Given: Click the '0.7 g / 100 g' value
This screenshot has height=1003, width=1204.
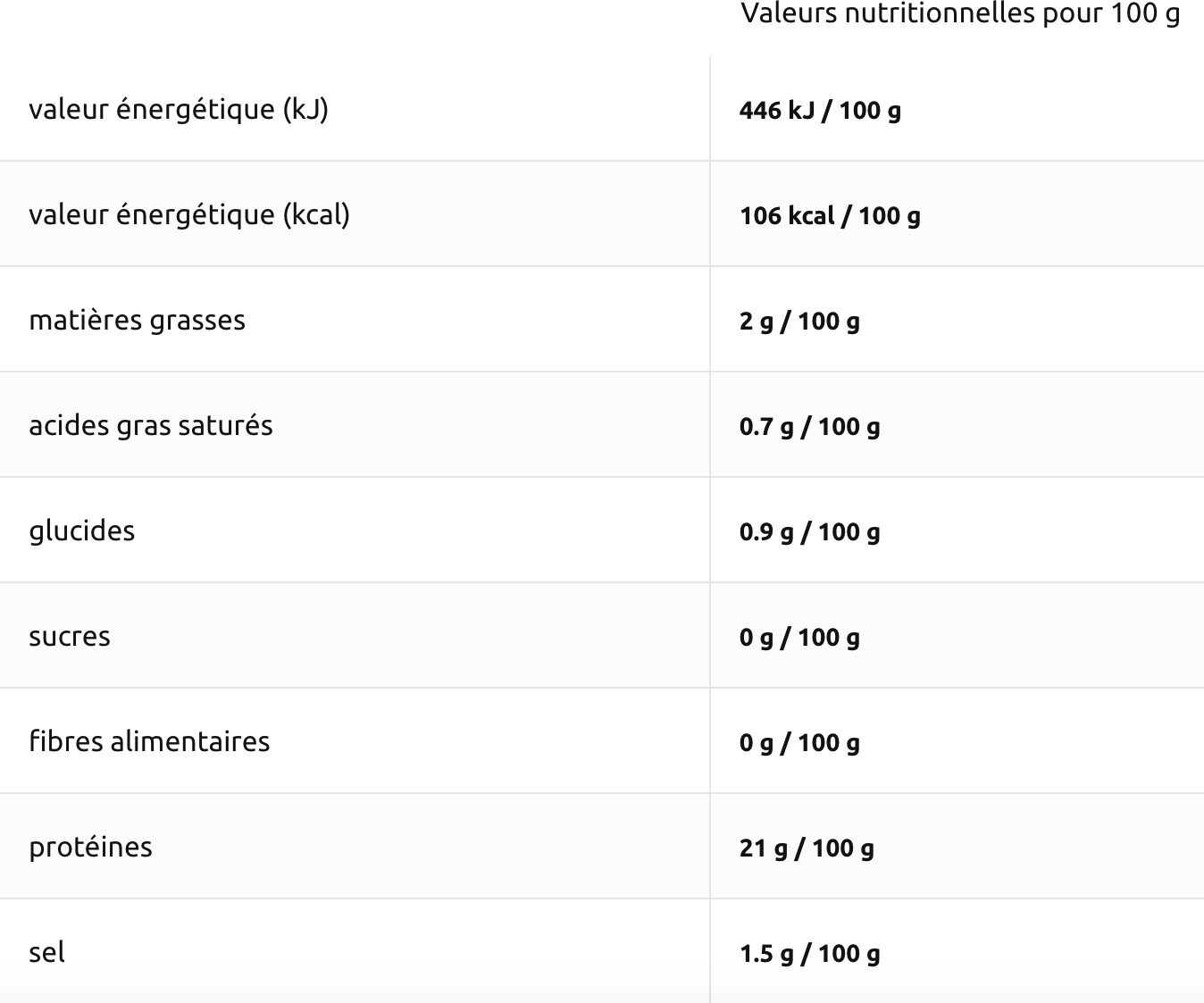Looking at the screenshot, I should click(x=809, y=427).
